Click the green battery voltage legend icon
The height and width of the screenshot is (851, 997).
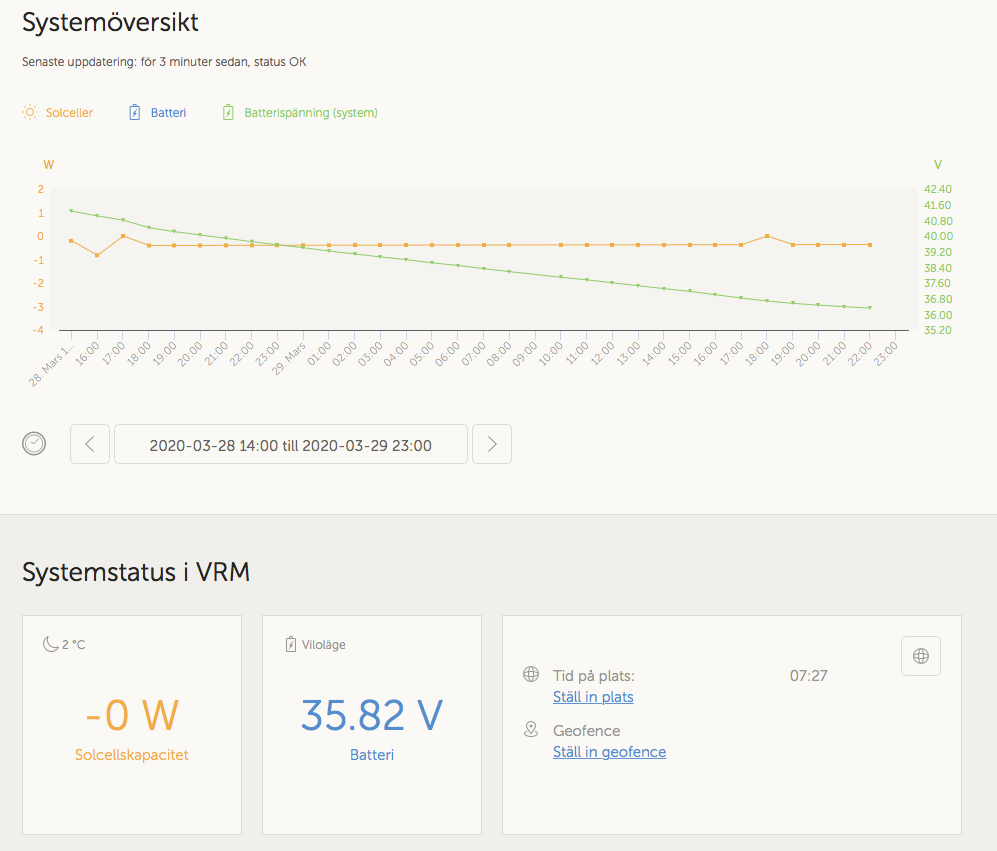pyautogui.click(x=228, y=113)
